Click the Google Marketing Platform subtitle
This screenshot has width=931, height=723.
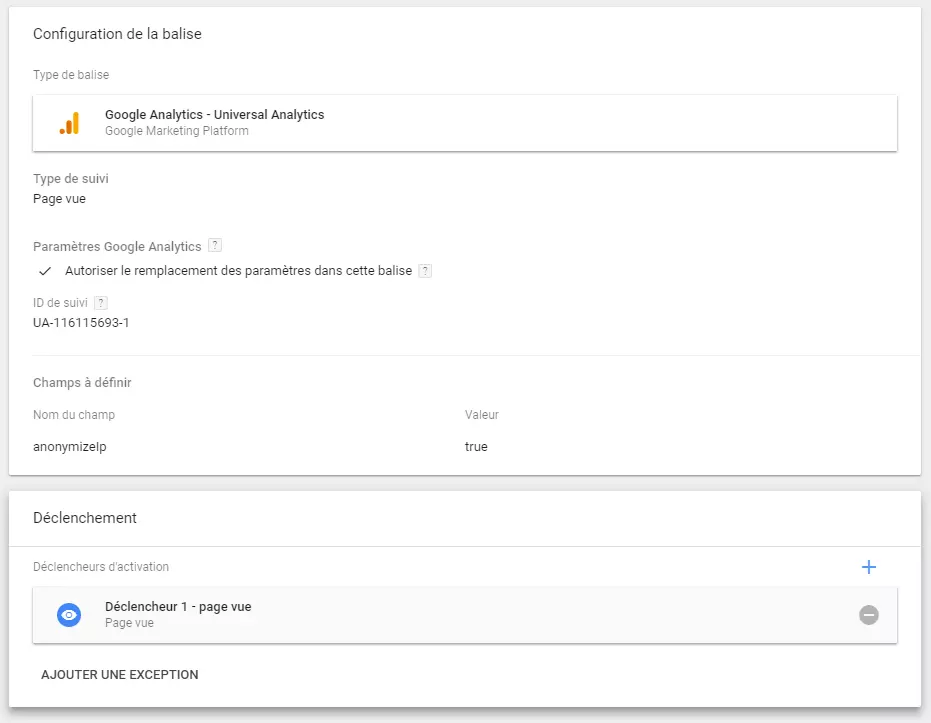[177, 131]
